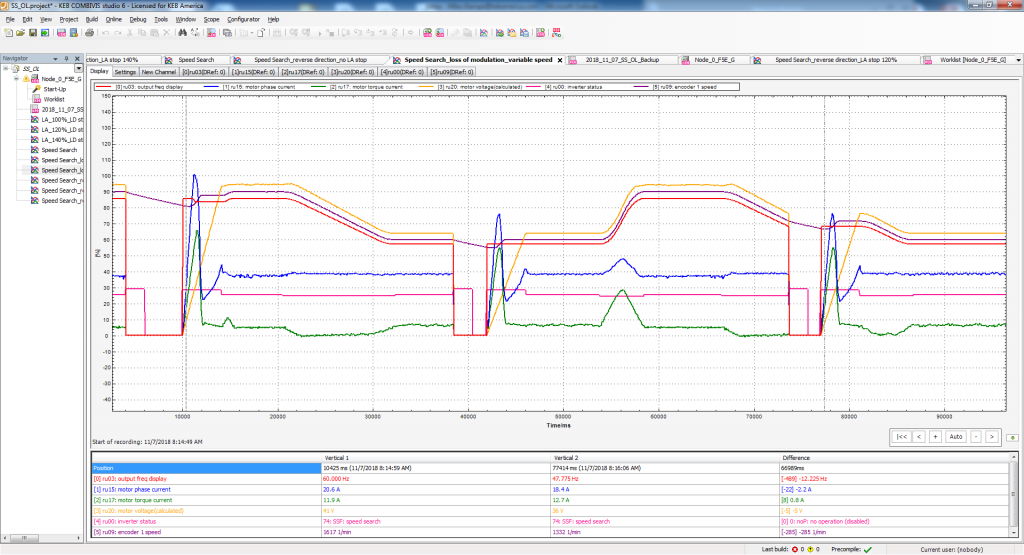Click the red error icon by Last build
This screenshot has height=555, width=1024.
[x=795, y=549]
